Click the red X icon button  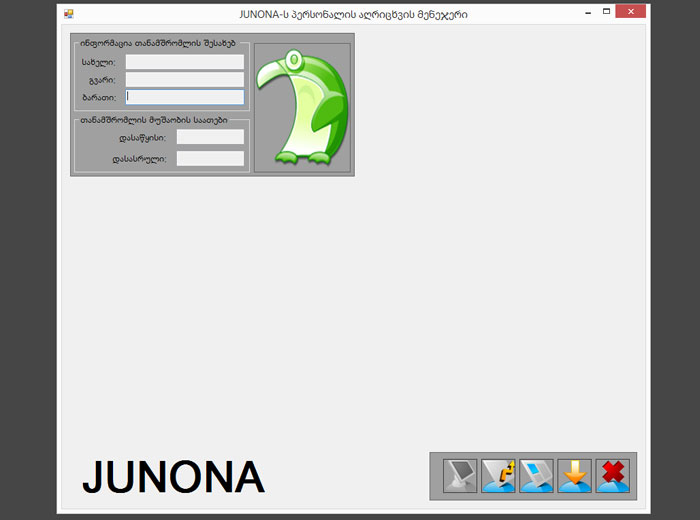click(x=612, y=476)
